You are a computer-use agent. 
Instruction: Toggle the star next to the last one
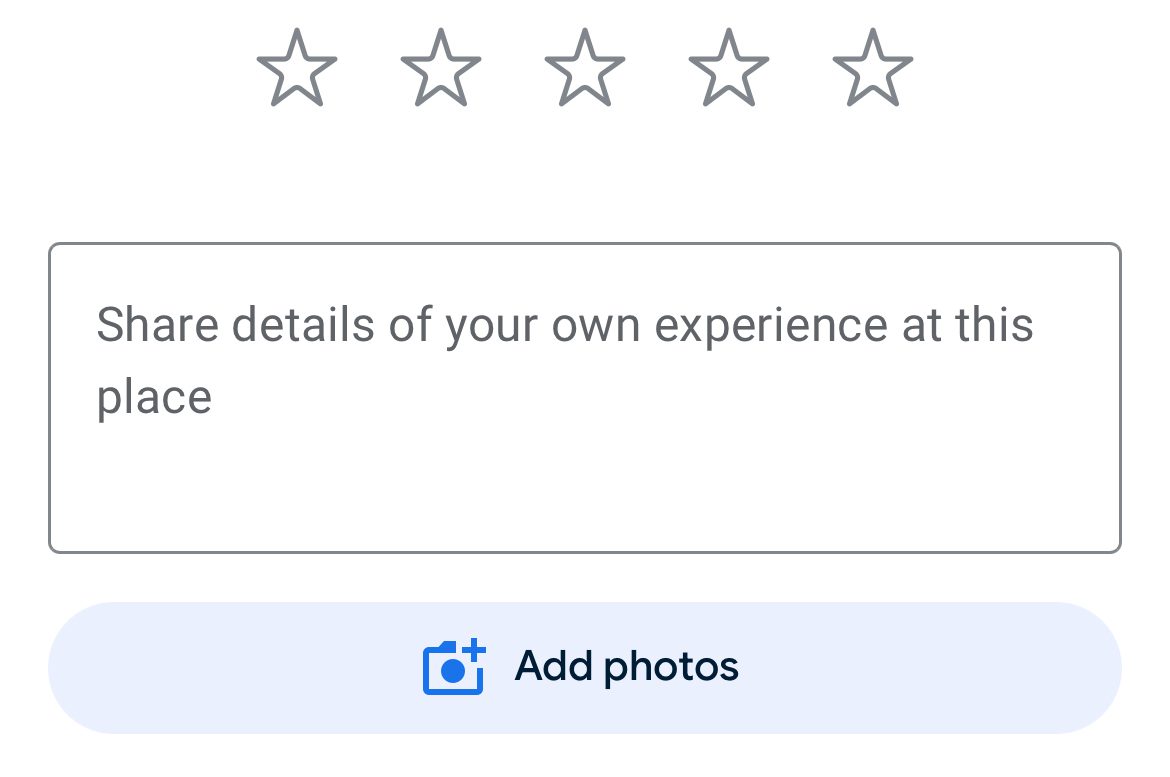point(729,68)
